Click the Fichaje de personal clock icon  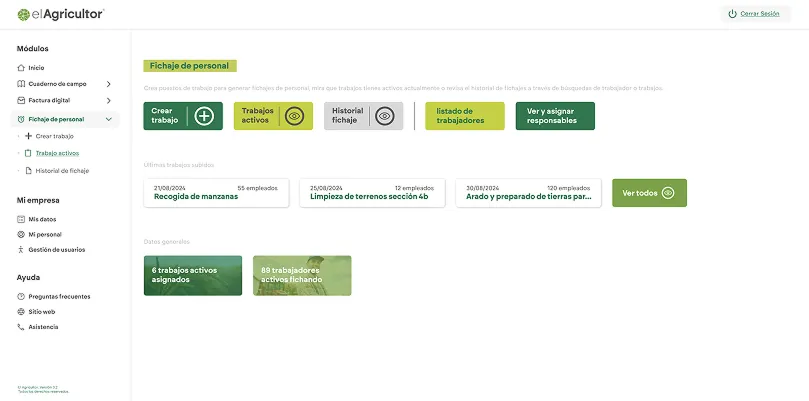pos(21,119)
